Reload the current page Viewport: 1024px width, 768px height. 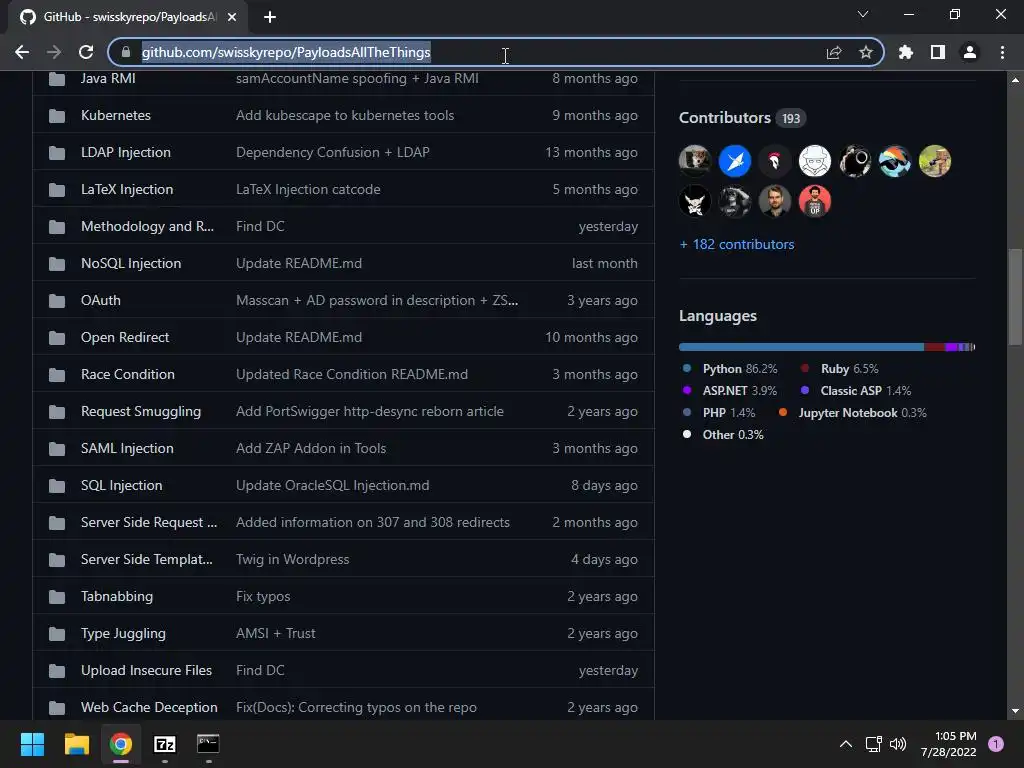[86, 52]
